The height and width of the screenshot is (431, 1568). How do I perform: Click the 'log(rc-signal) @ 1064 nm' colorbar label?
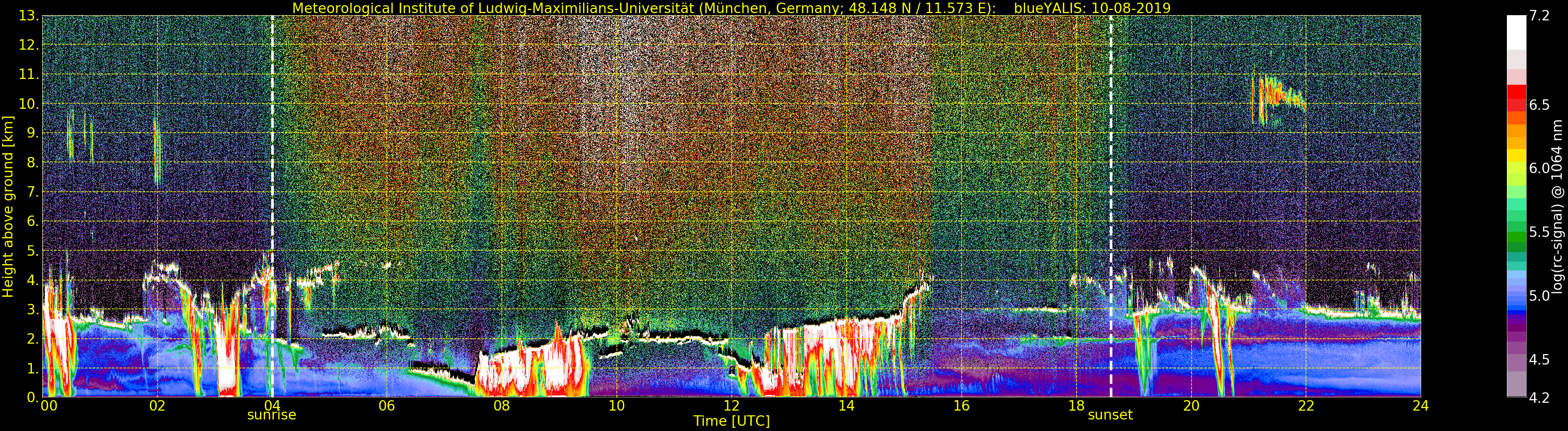pyautogui.click(x=1558, y=207)
